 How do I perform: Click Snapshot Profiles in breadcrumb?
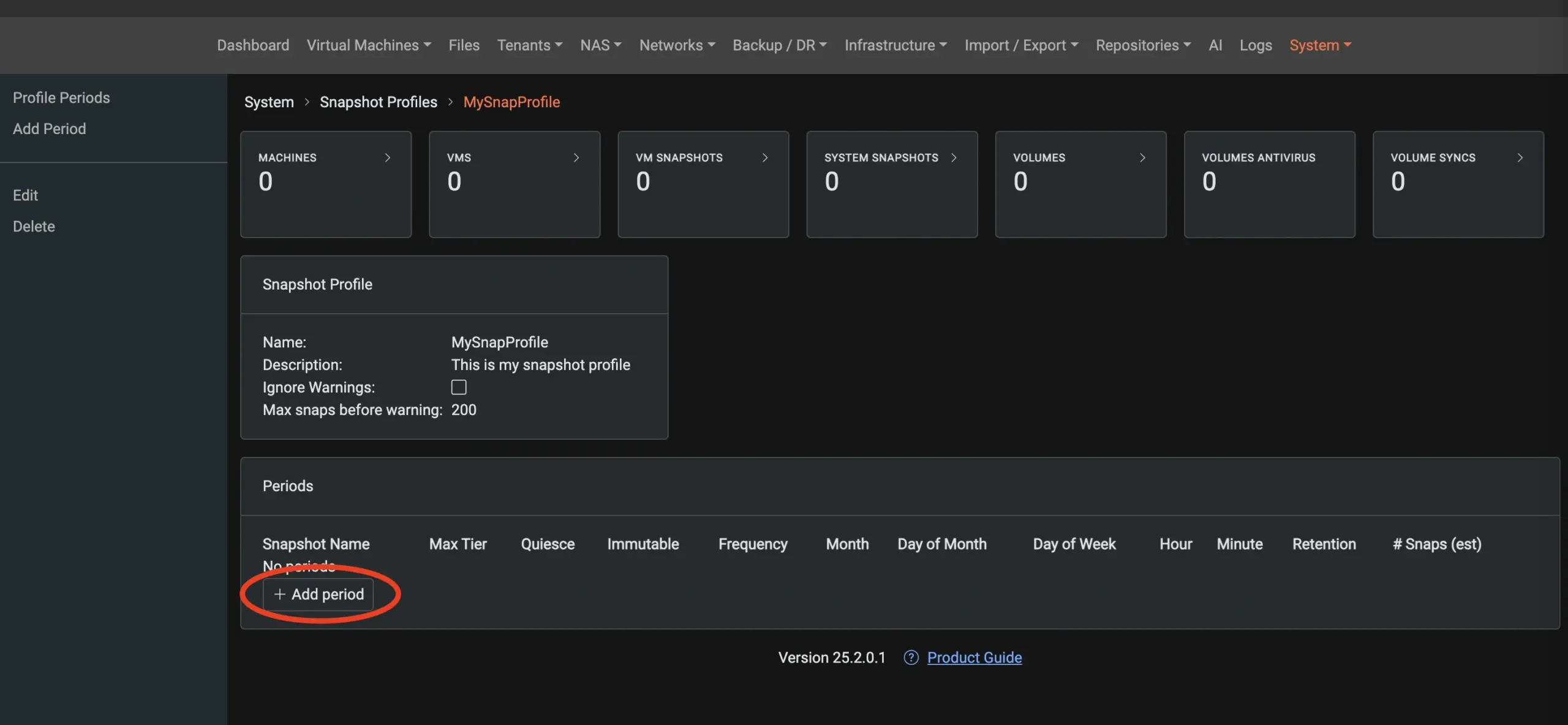378,102
